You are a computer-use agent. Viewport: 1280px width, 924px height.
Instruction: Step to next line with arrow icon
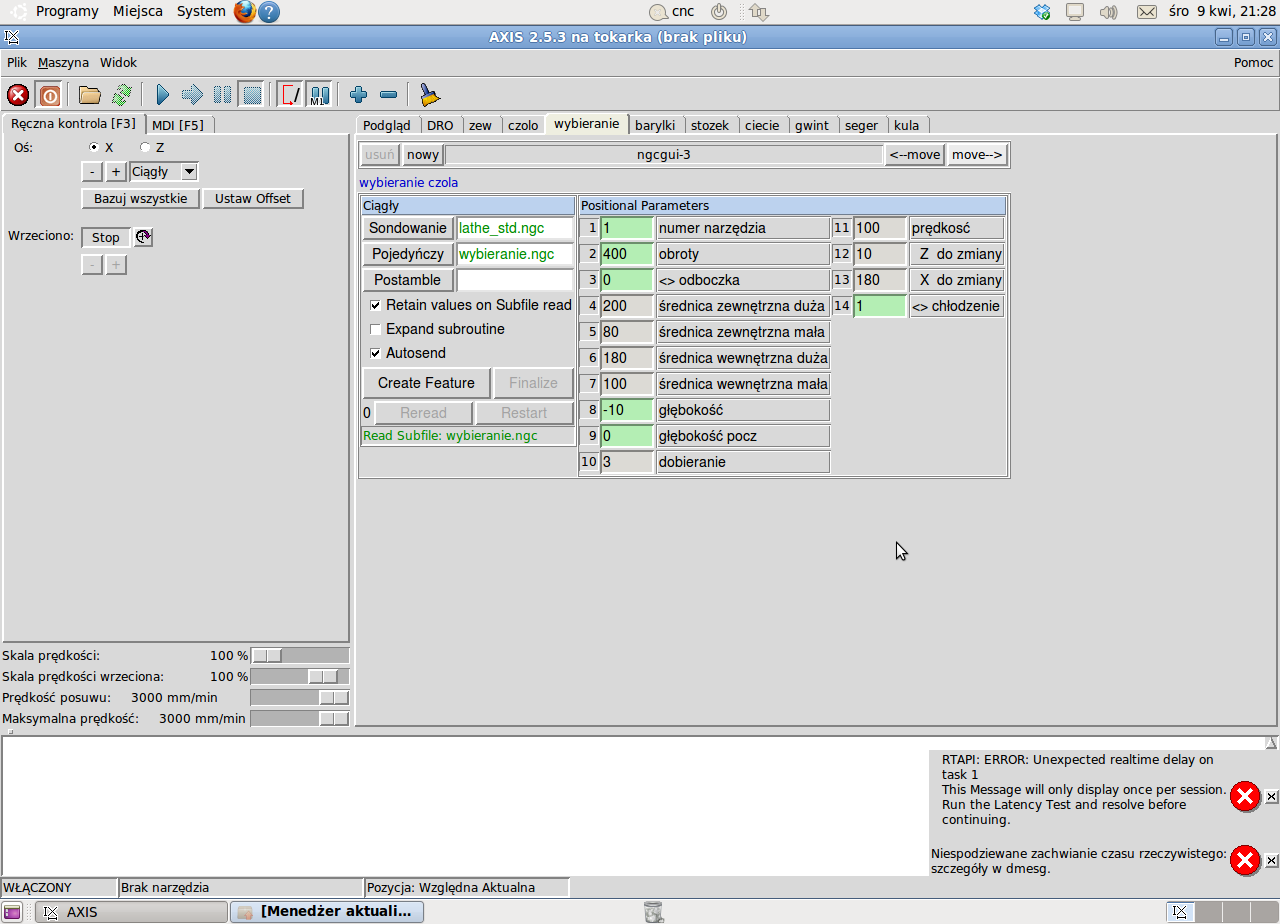(x=192, y=95)
